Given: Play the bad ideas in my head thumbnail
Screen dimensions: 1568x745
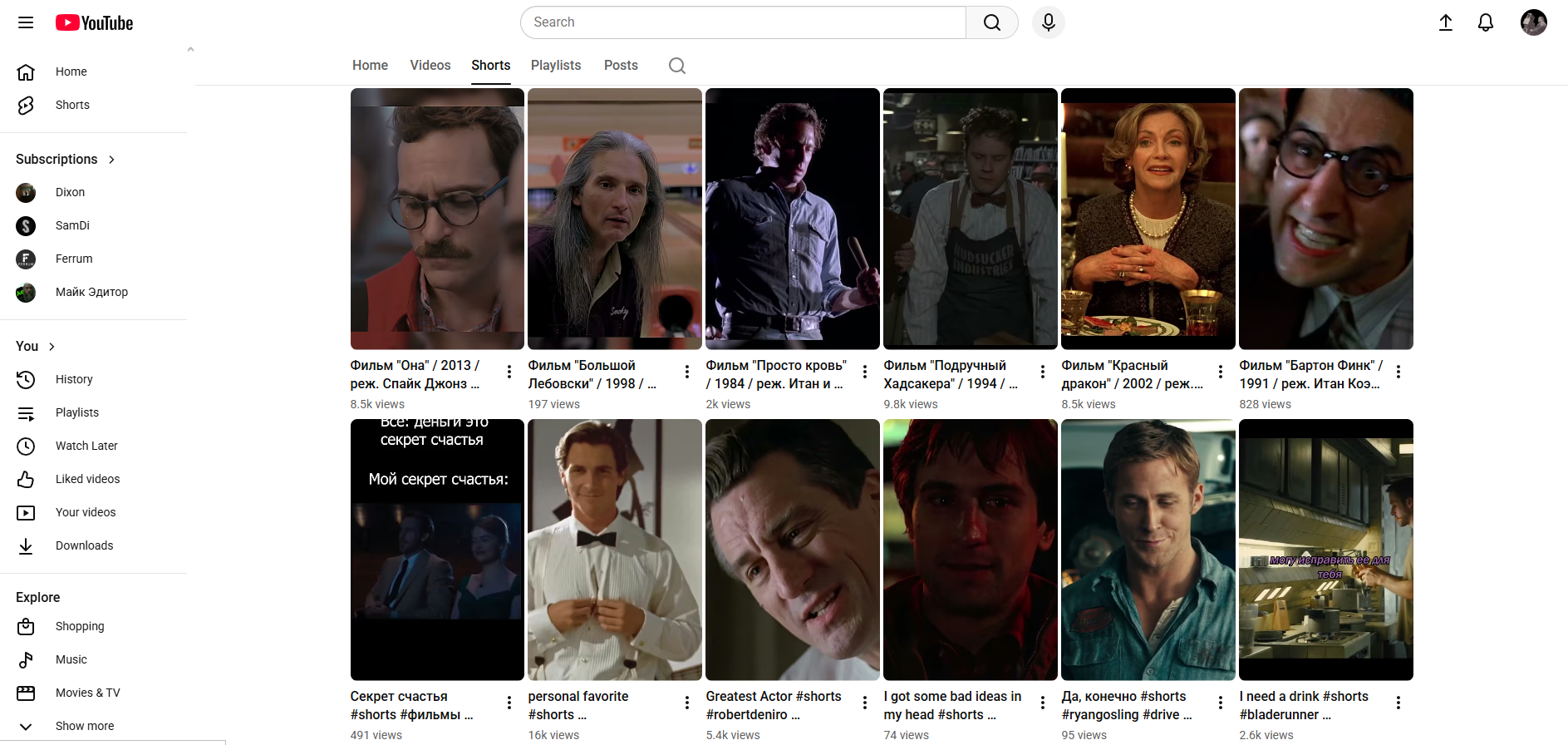Looking at the screenshot, I should [971, 550].
